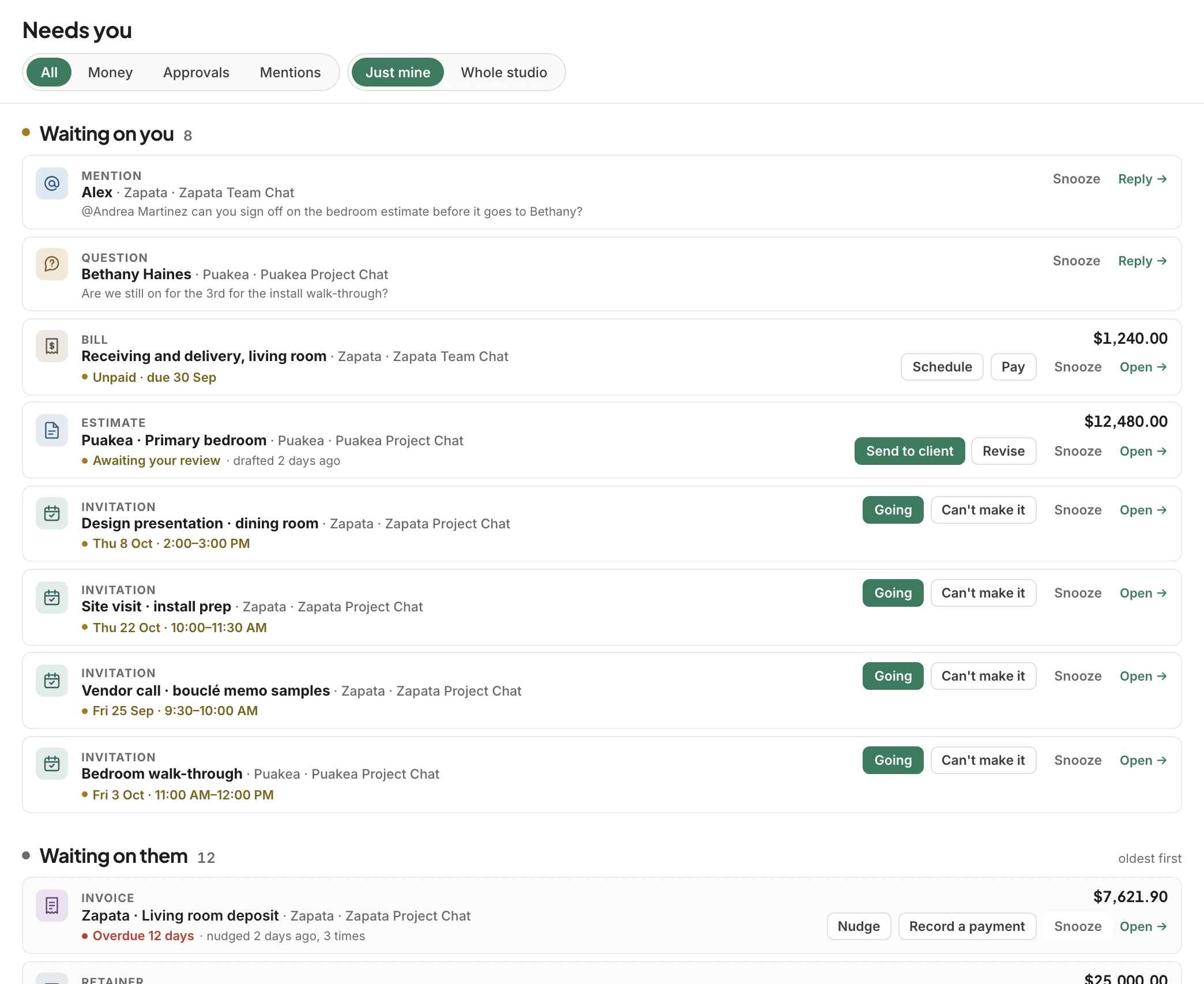Viewport: 1204px width, 984px height.
Task: Click the @ mention icon on Alex's row
Action: pyautogui.click(x=52, y=183)
